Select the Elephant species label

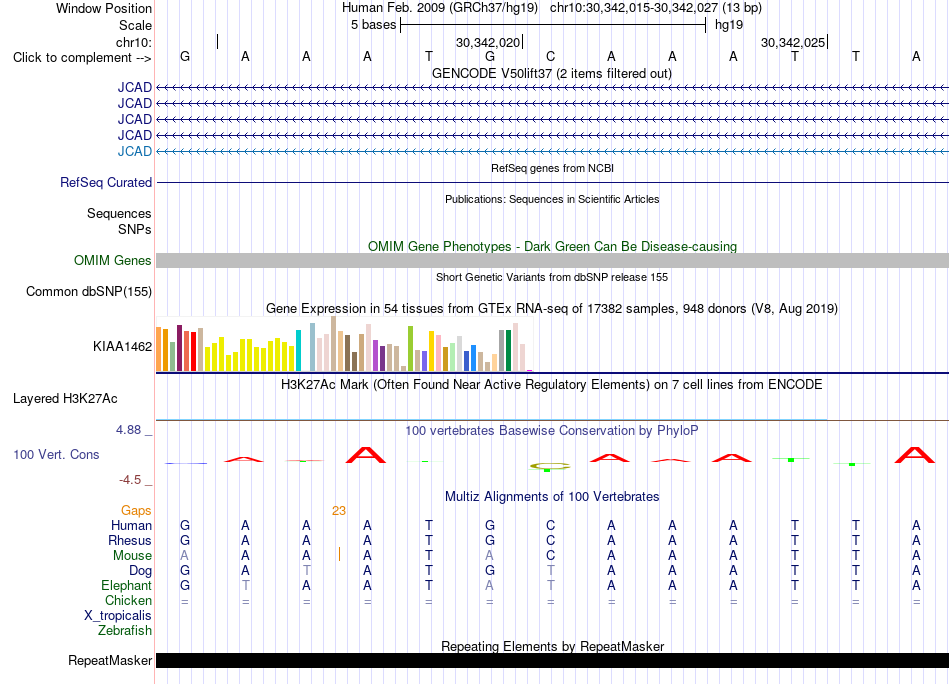click(127, 585)
